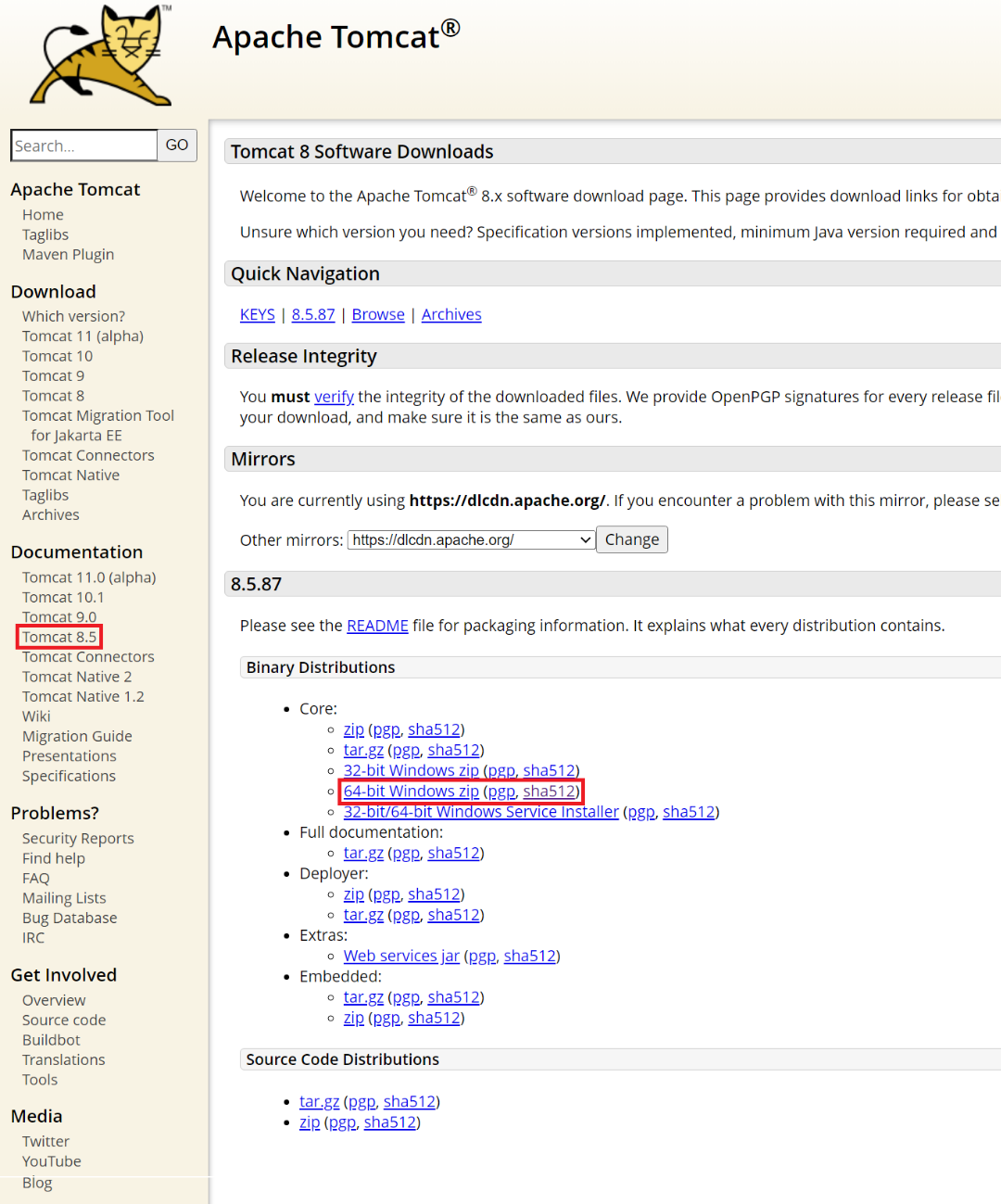The image size is (1001, 1204).
Task: Open Tomcat 8.5 documentation
Action: point(59,637)
